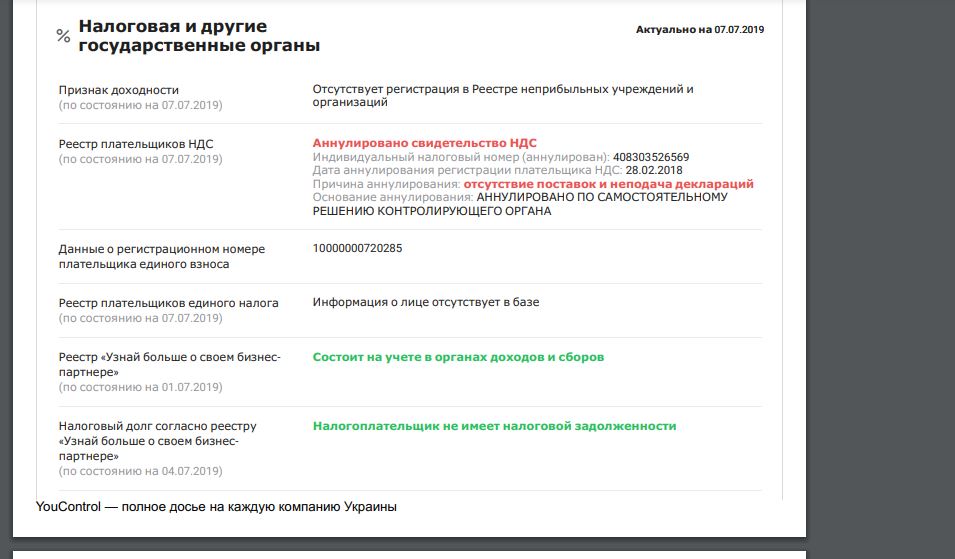Click the green 'Налогоплательщик не имеет налоговой задолженности'
The image size is (955, 559).
[495, 426]
